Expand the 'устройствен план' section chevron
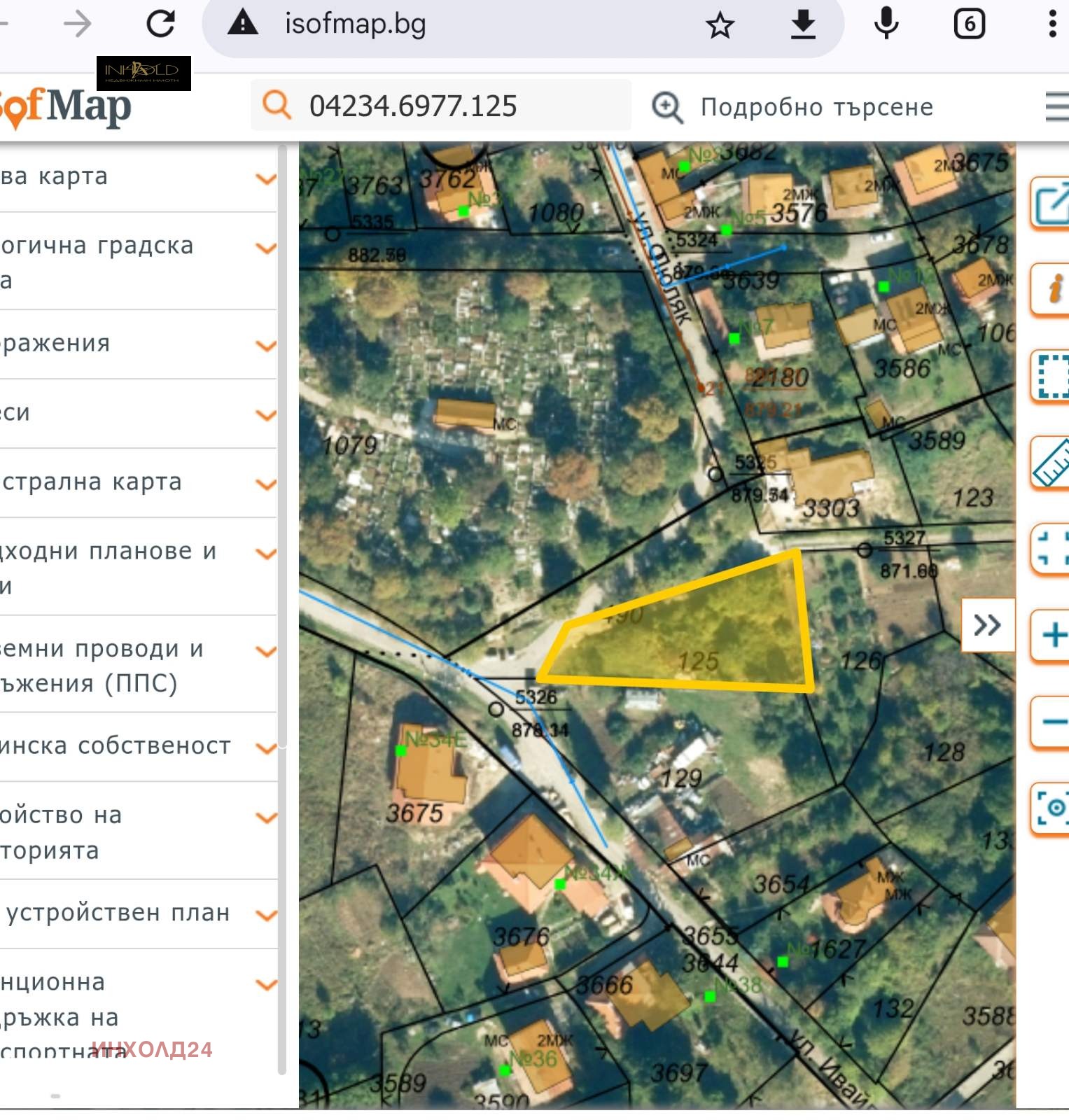The height and width of the screenshot is (1120, 1069). click(x=266, y=914)
